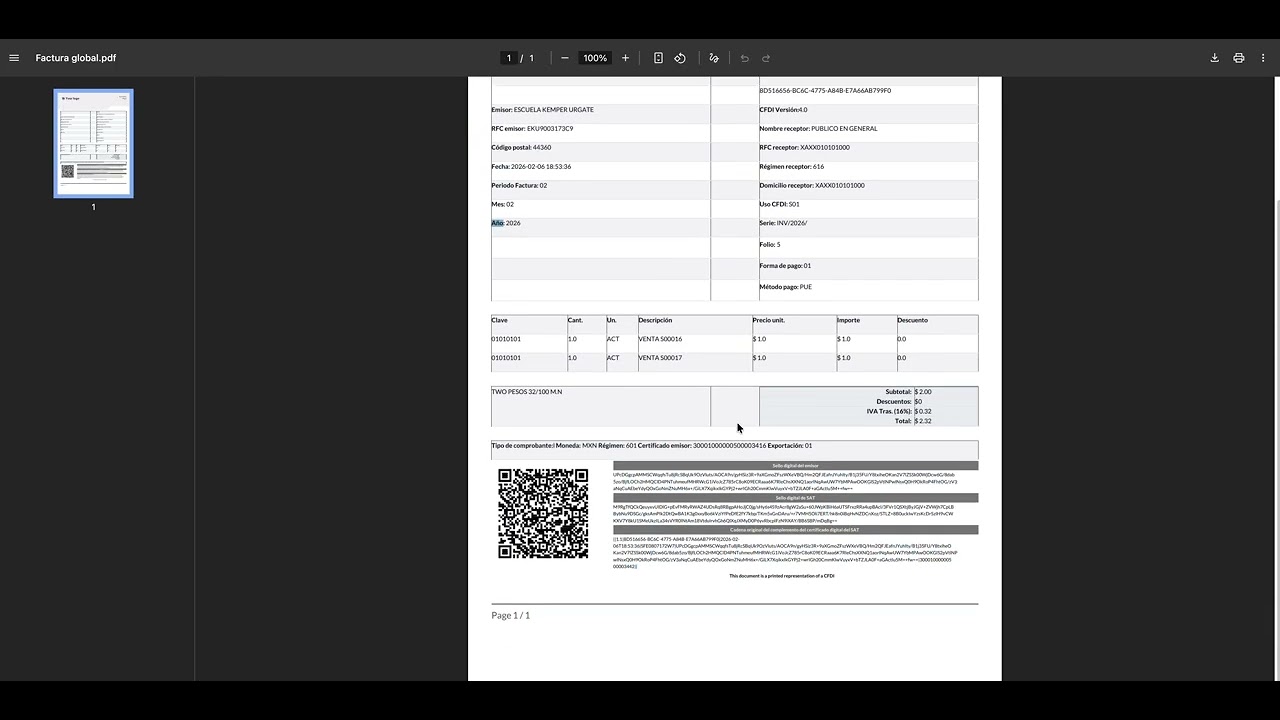1280x720 pixels.
Task: Click the 'VENTA S00017' description cell
Action: (660, 358)
